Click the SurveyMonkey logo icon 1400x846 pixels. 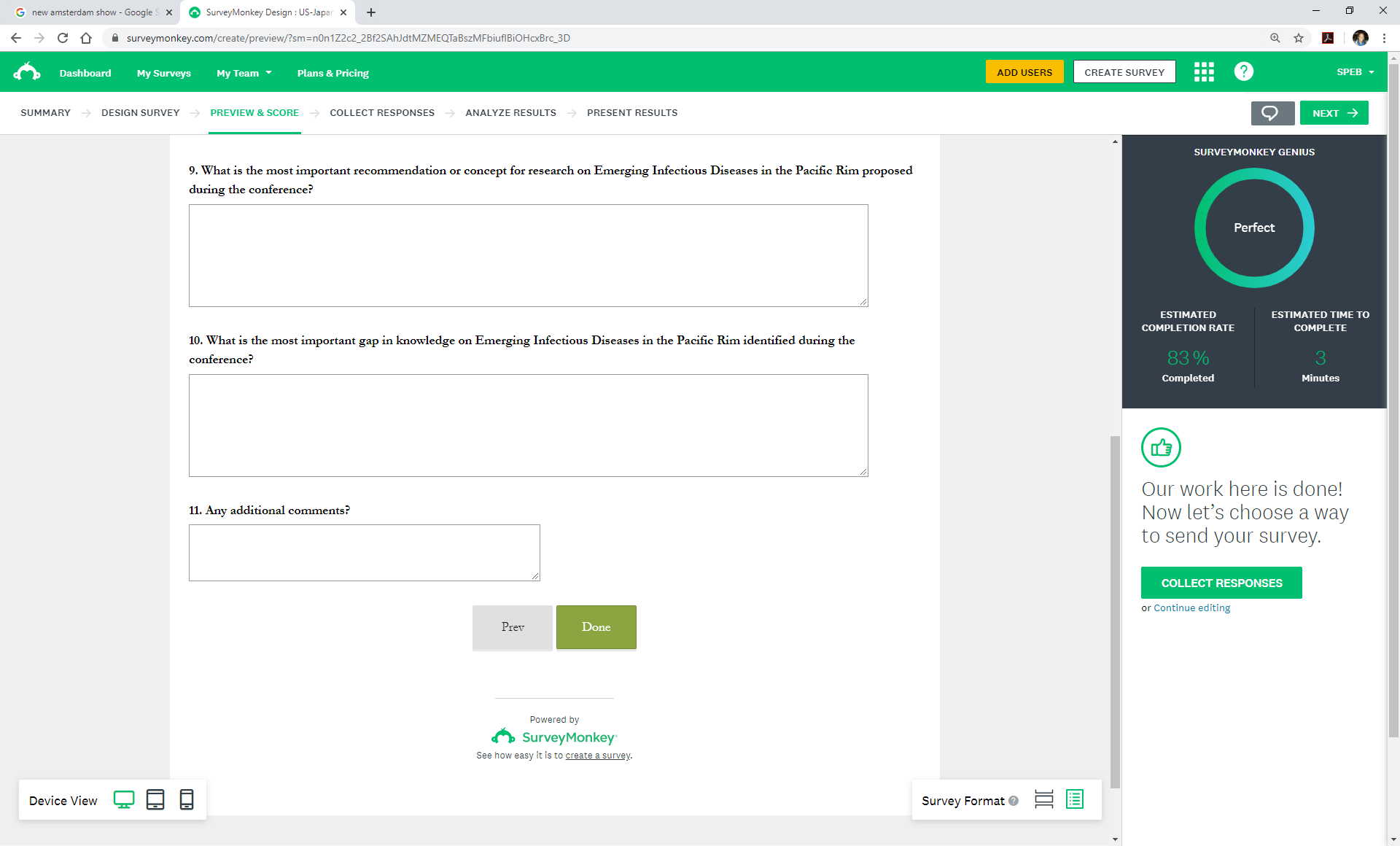(x=27, y=71)
